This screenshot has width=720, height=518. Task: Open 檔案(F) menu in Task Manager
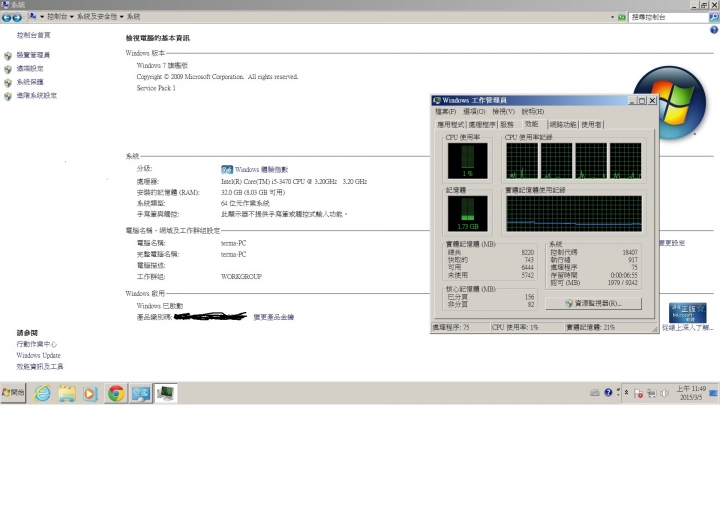coord(445,112)
